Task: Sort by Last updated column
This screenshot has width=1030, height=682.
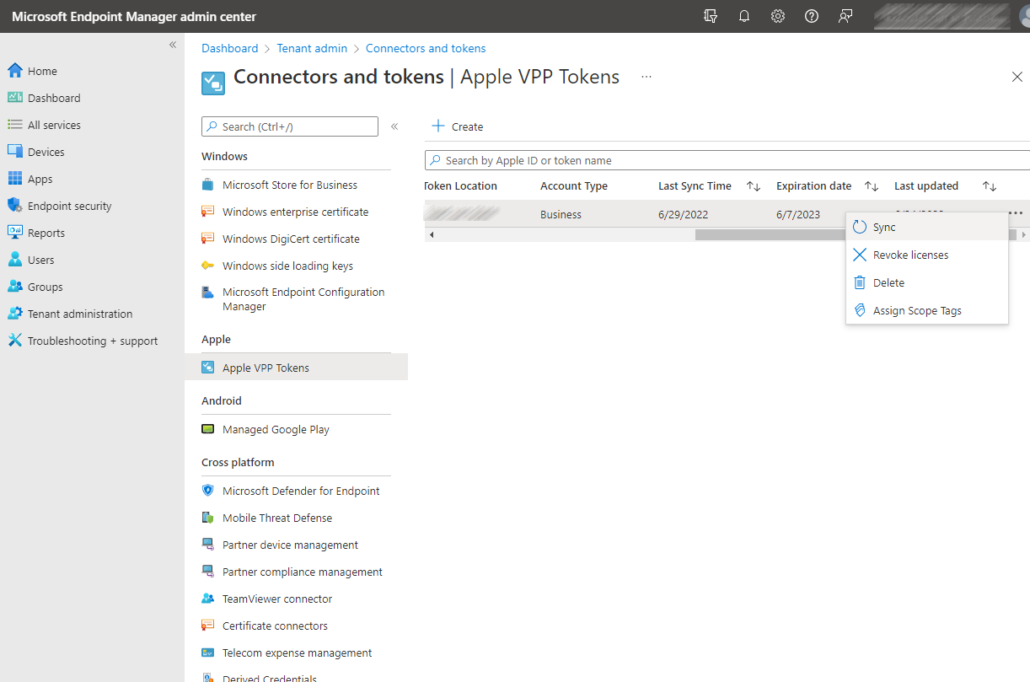Action: tap(989, 186)
